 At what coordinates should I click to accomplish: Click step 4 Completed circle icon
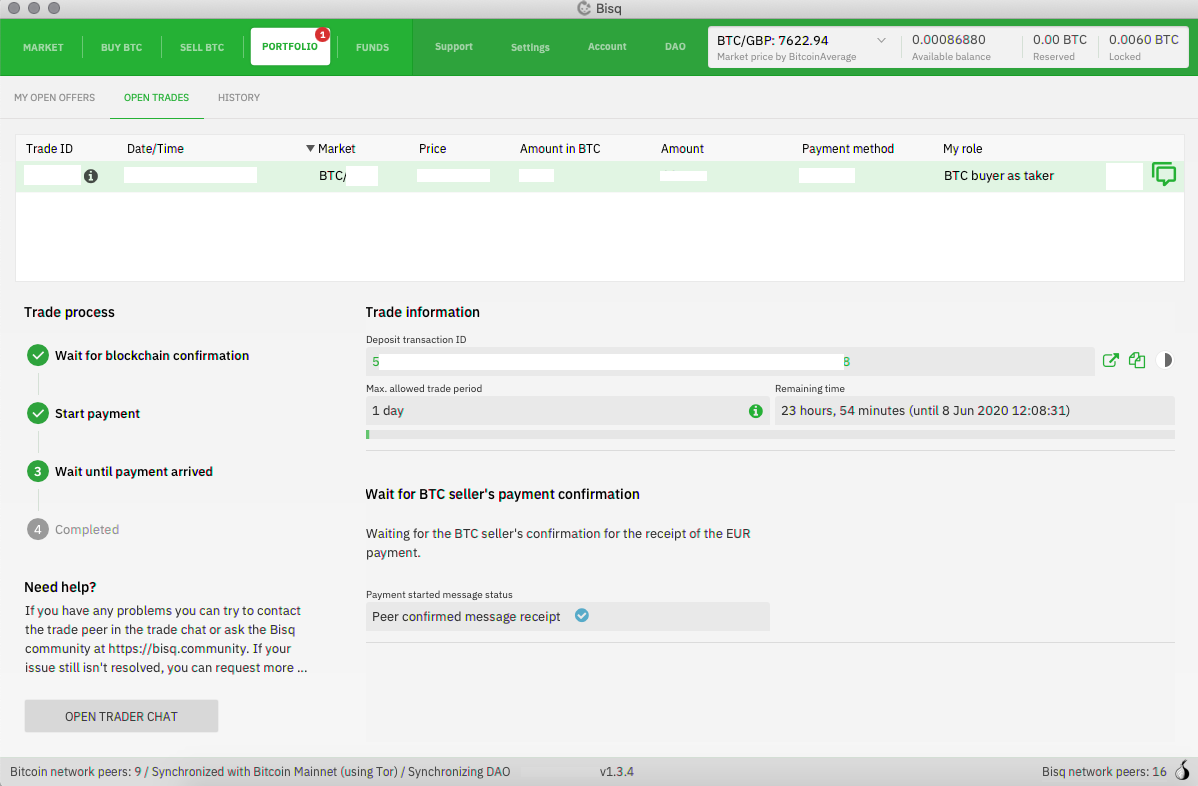click(37, 529)
